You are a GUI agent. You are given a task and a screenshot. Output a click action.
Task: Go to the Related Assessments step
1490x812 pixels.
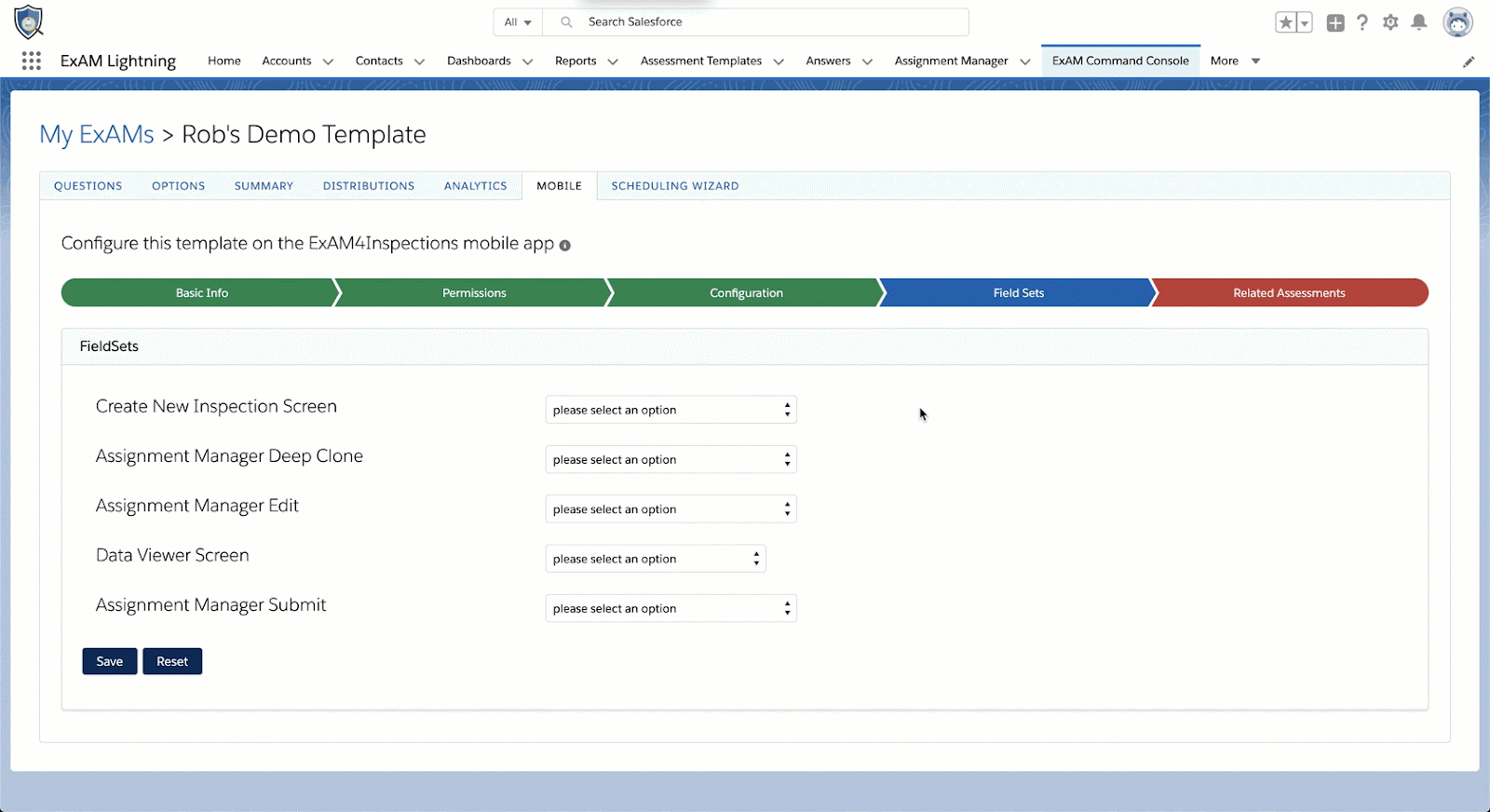click(x=1290, y=292)
